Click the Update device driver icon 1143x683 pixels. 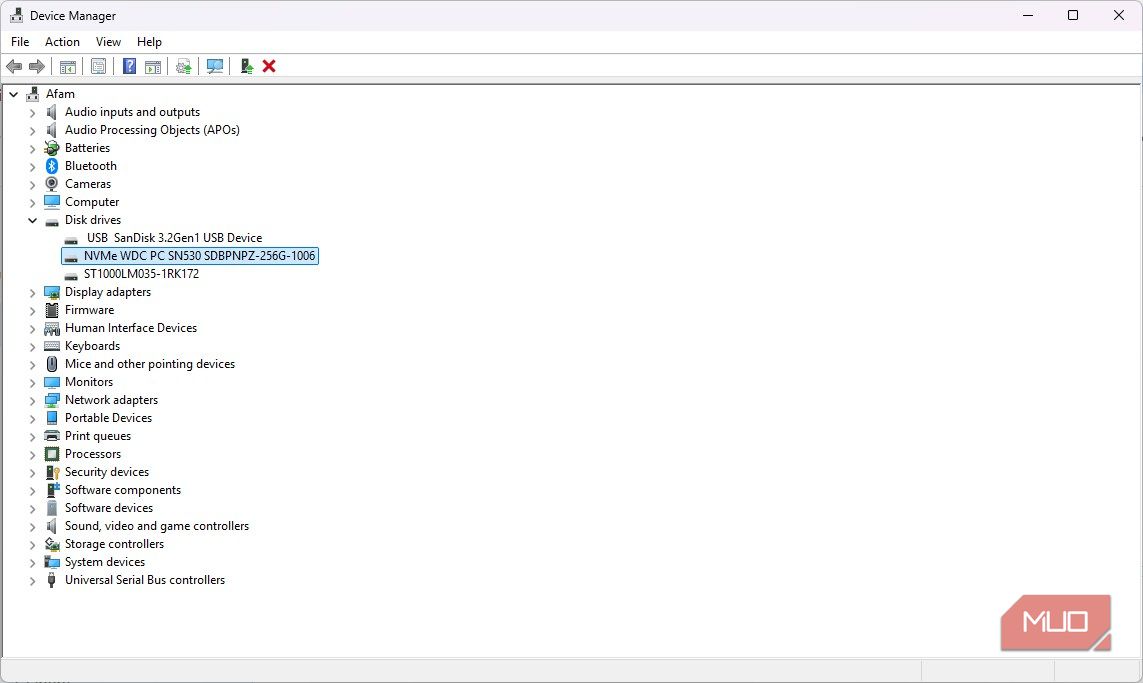pos(246,66)
